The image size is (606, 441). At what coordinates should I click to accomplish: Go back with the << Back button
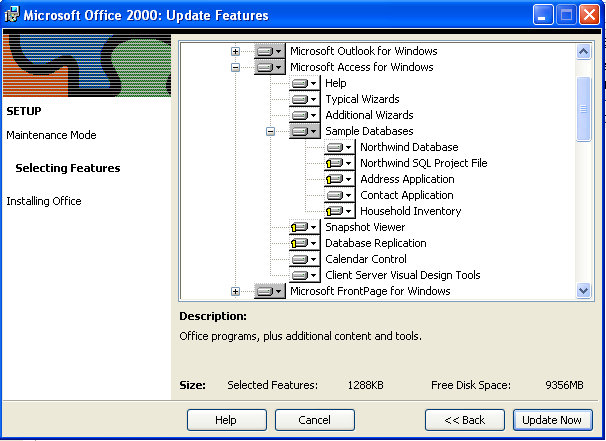(x=465, y=420)
